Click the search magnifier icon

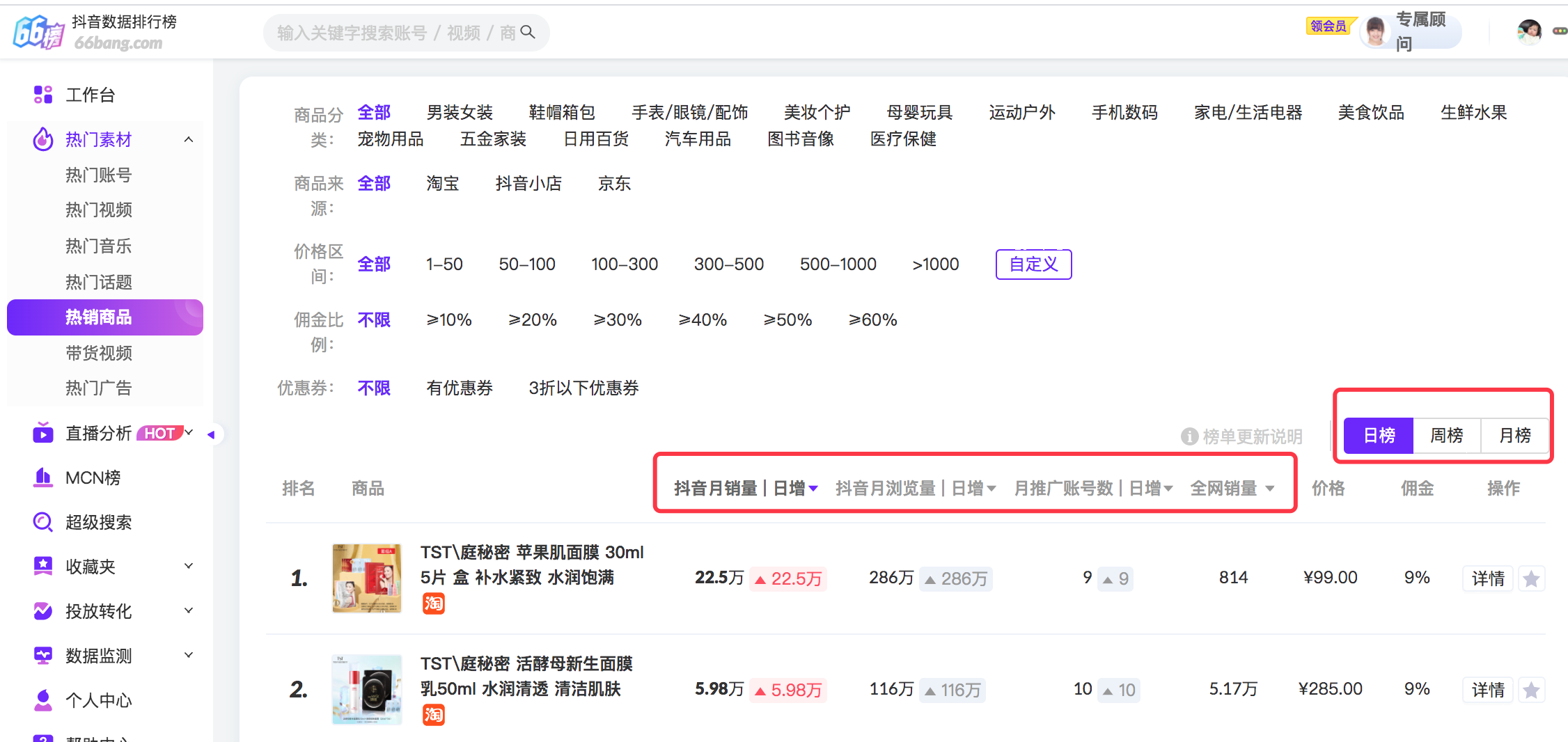pyautogui.click(x=528, y=32)
